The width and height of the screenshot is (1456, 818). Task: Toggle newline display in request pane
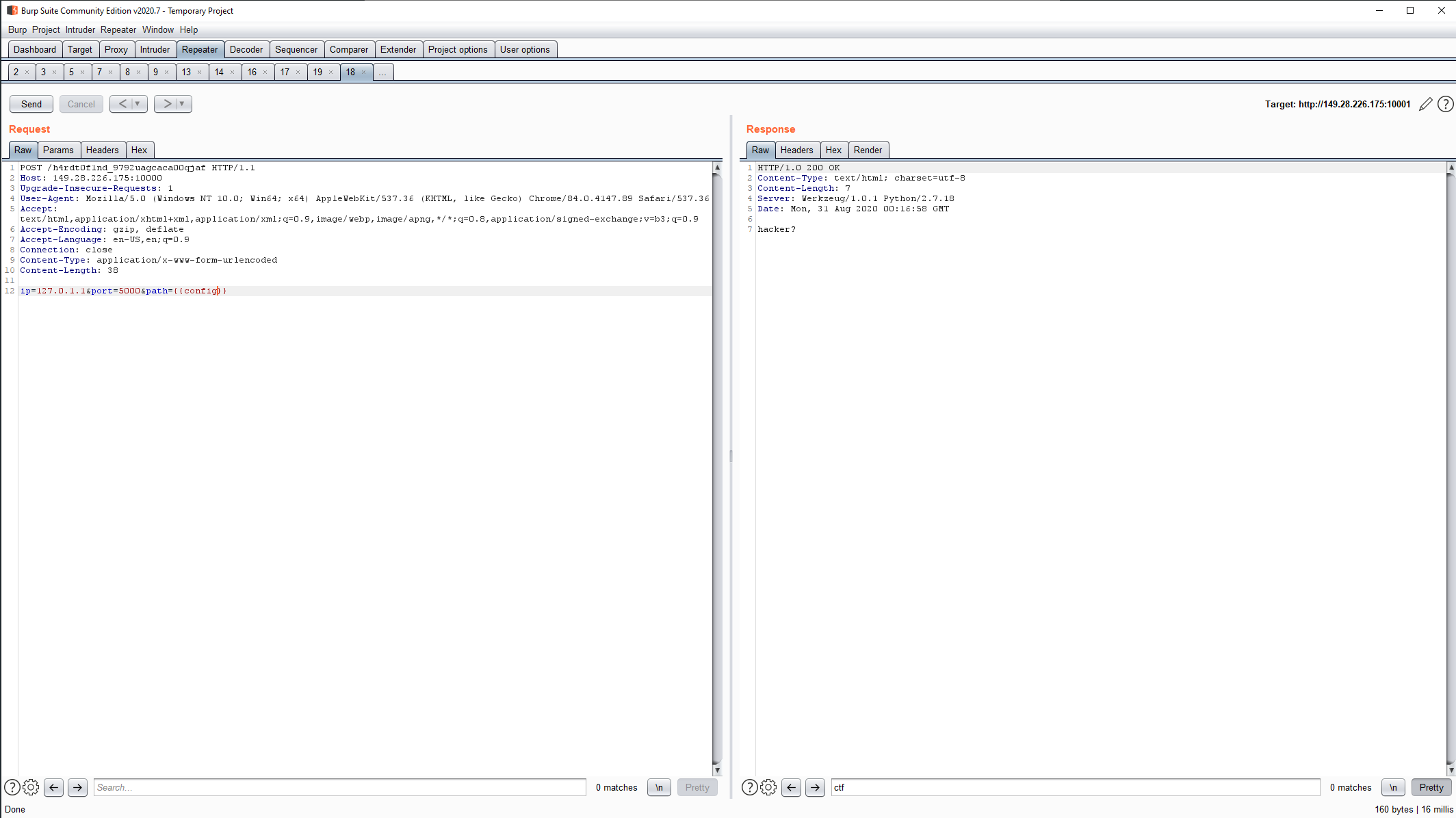659,787
